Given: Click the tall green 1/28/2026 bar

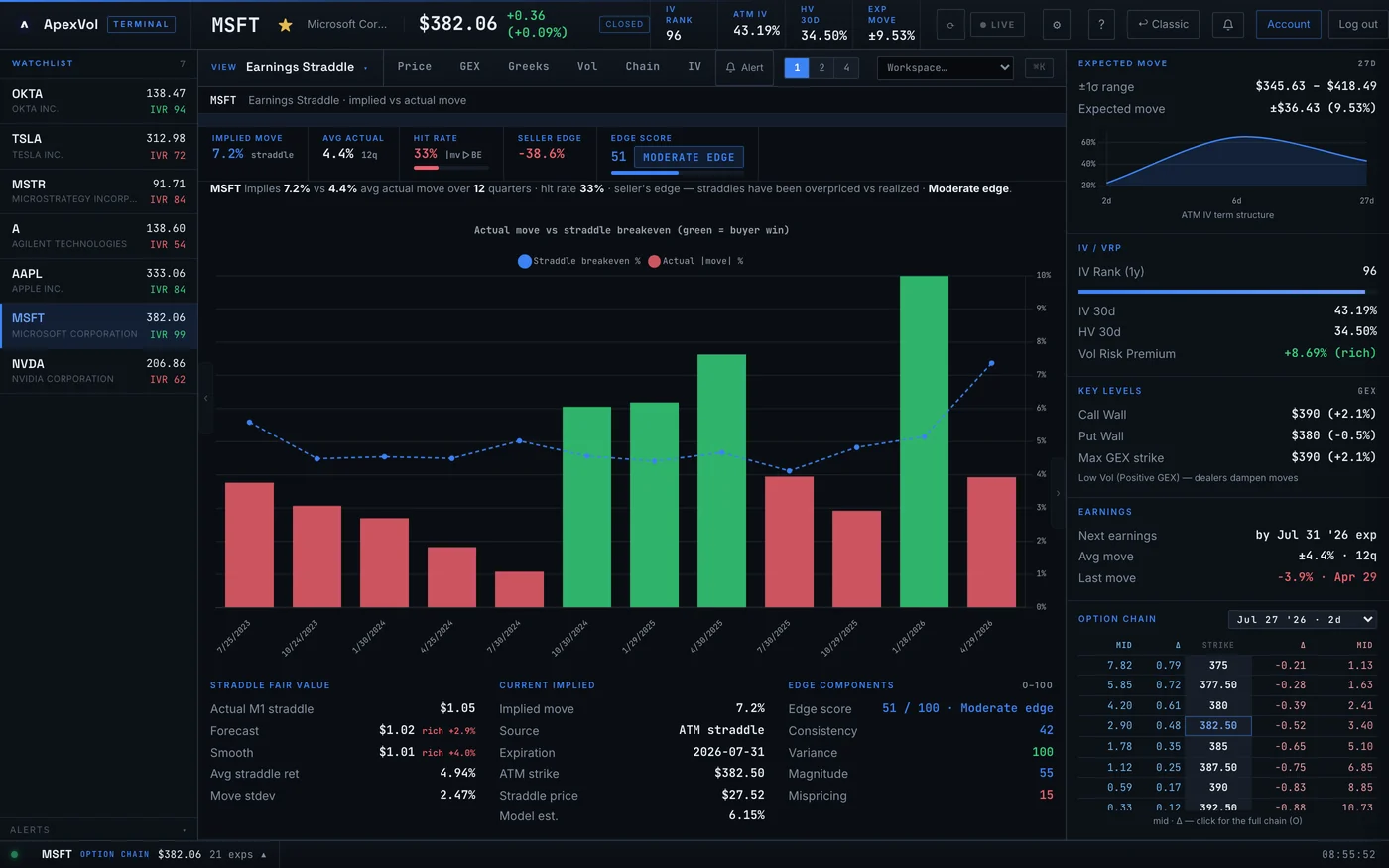Looking at the screenshot, I should tap(924, 441).
